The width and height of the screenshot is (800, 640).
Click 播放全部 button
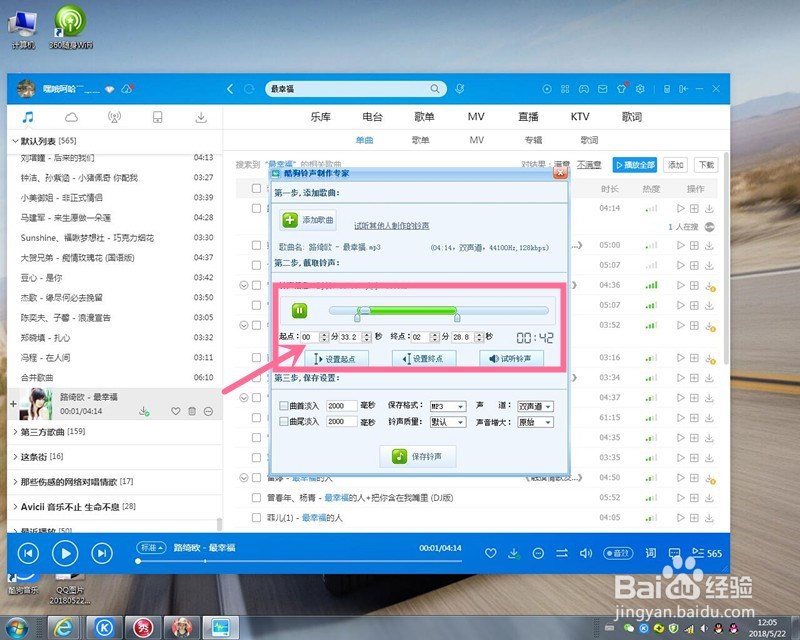(635, 165)
